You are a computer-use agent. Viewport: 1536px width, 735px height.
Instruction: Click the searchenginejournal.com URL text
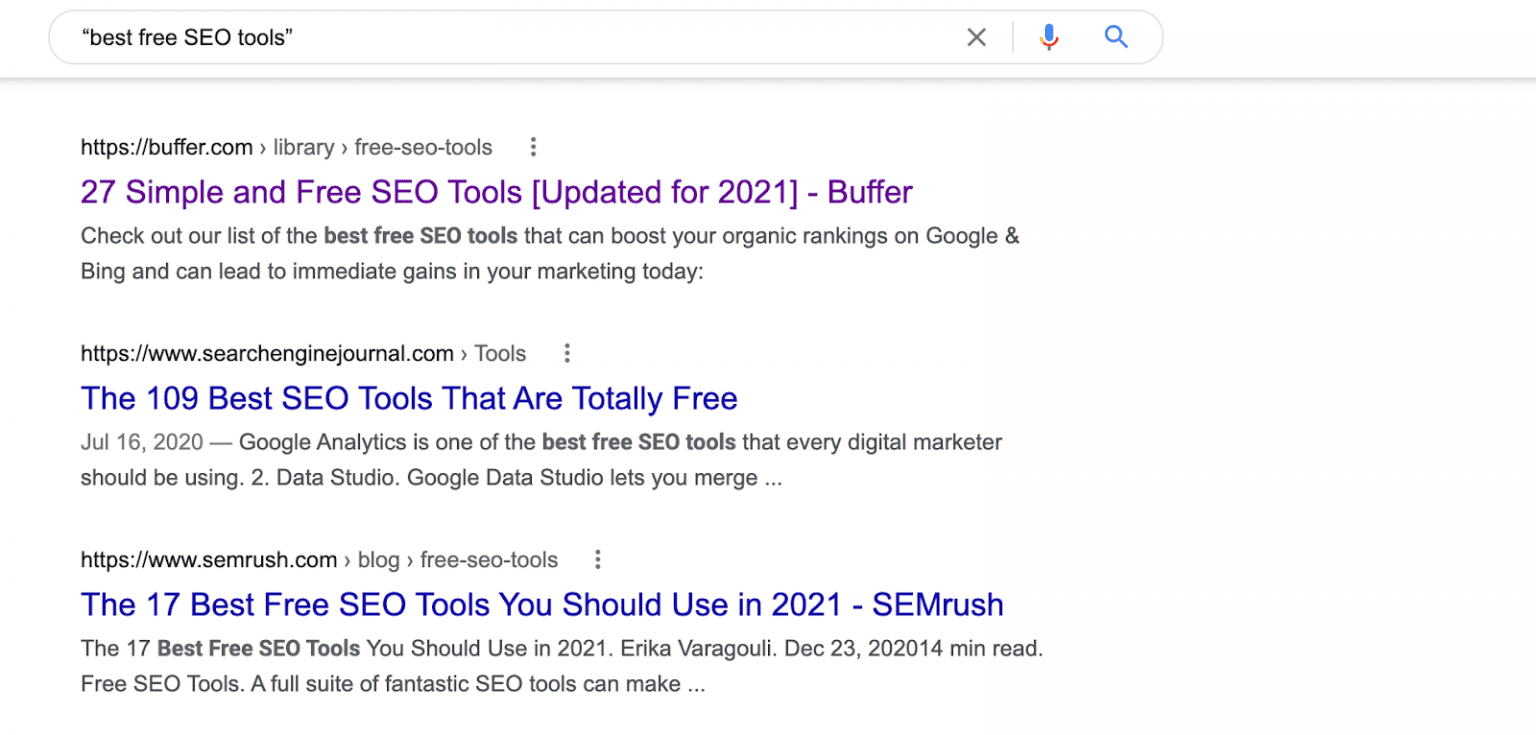click(x=266, y=353)
